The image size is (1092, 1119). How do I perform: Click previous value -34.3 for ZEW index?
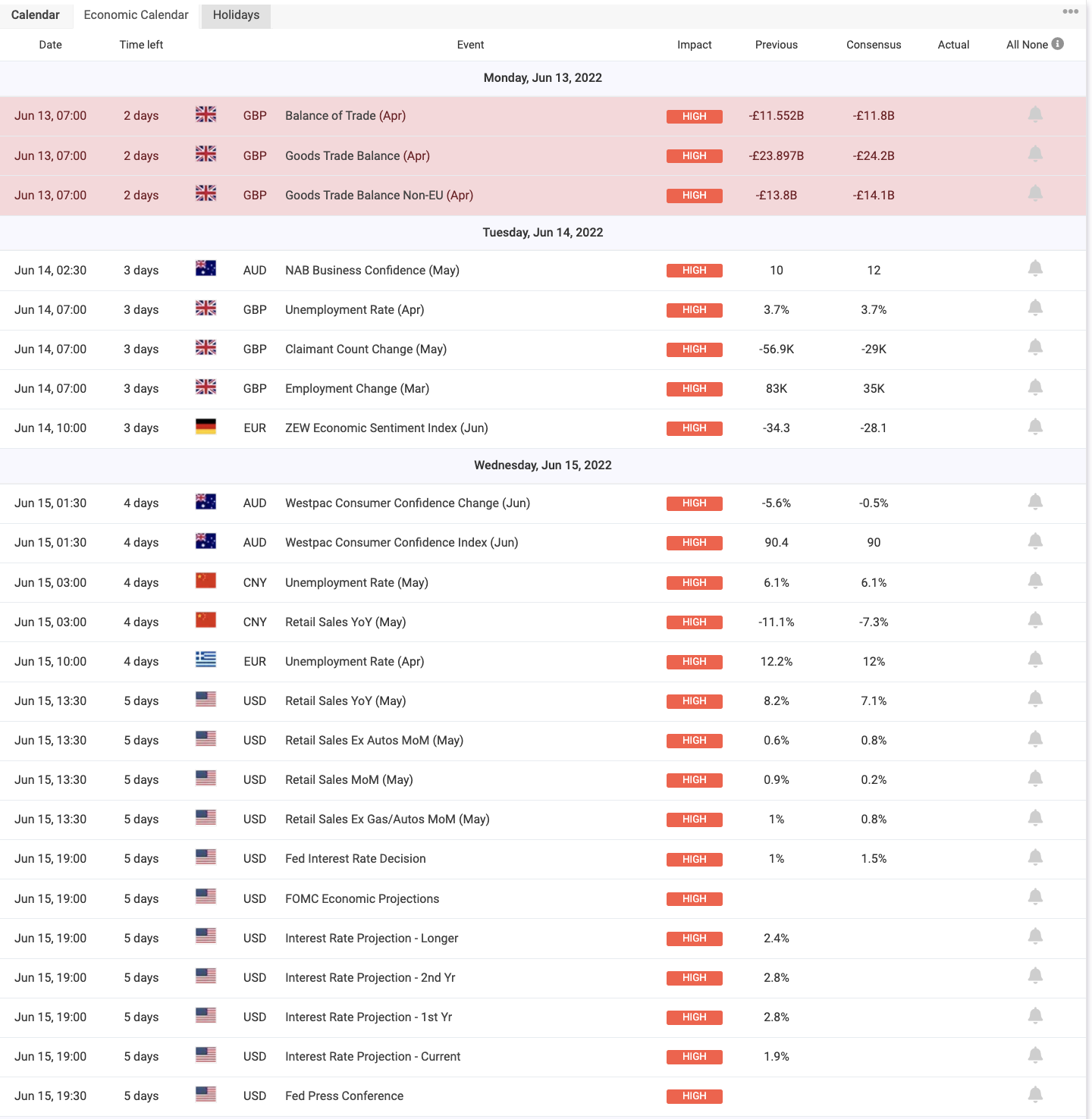coord(777,428)
